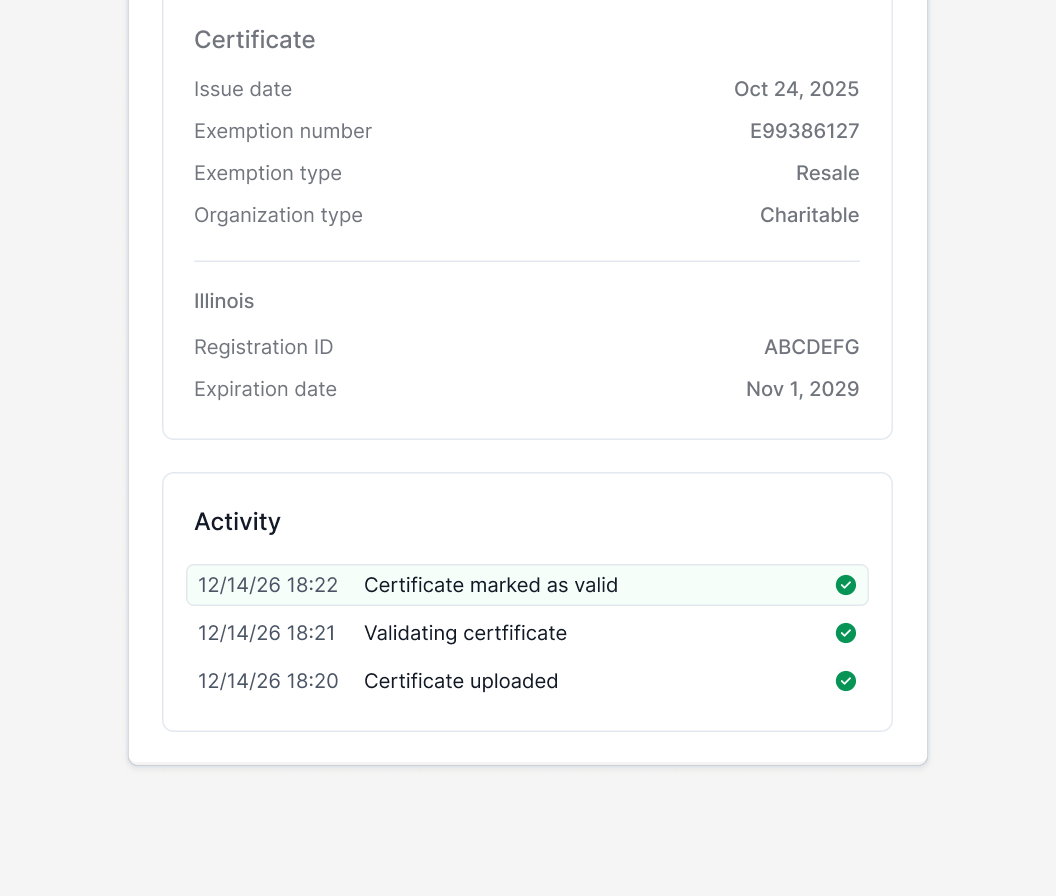Select the 'Charitable' organization type value
This screenshot has width=1056, height=896.
[809, 215]
